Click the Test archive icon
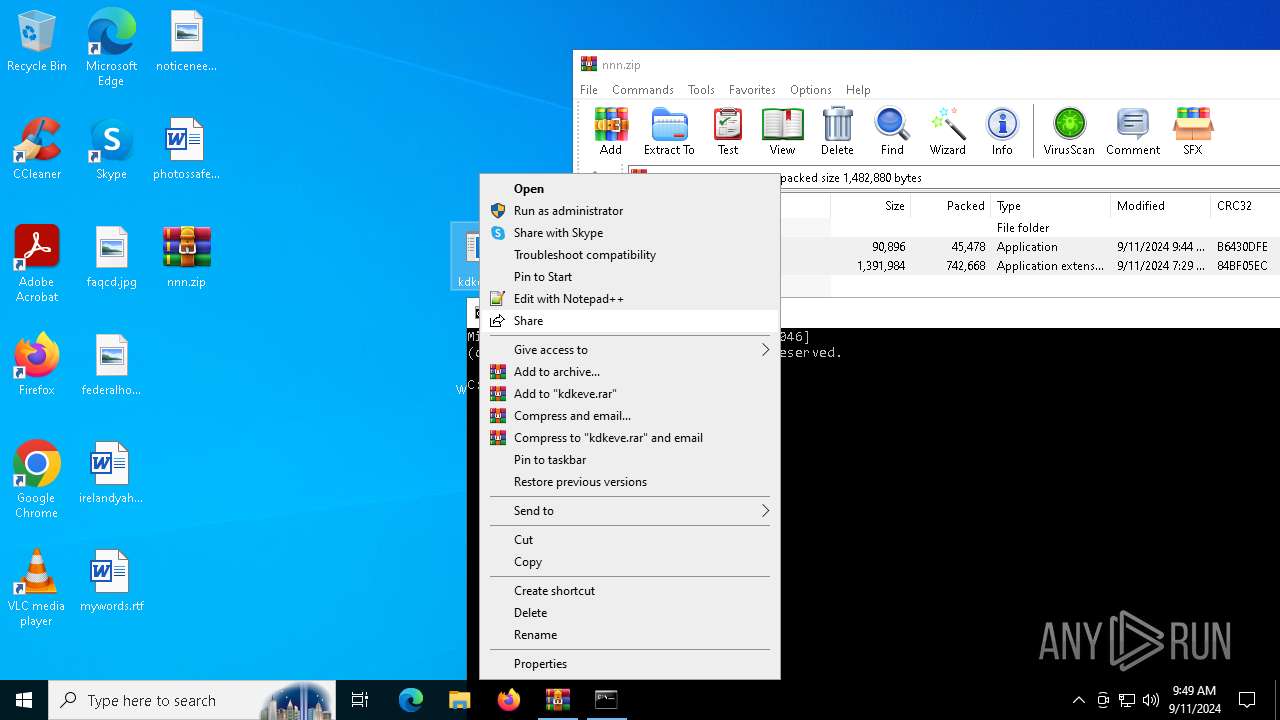Viewport: 1280px width, 720px height. [x=728, y=131]
